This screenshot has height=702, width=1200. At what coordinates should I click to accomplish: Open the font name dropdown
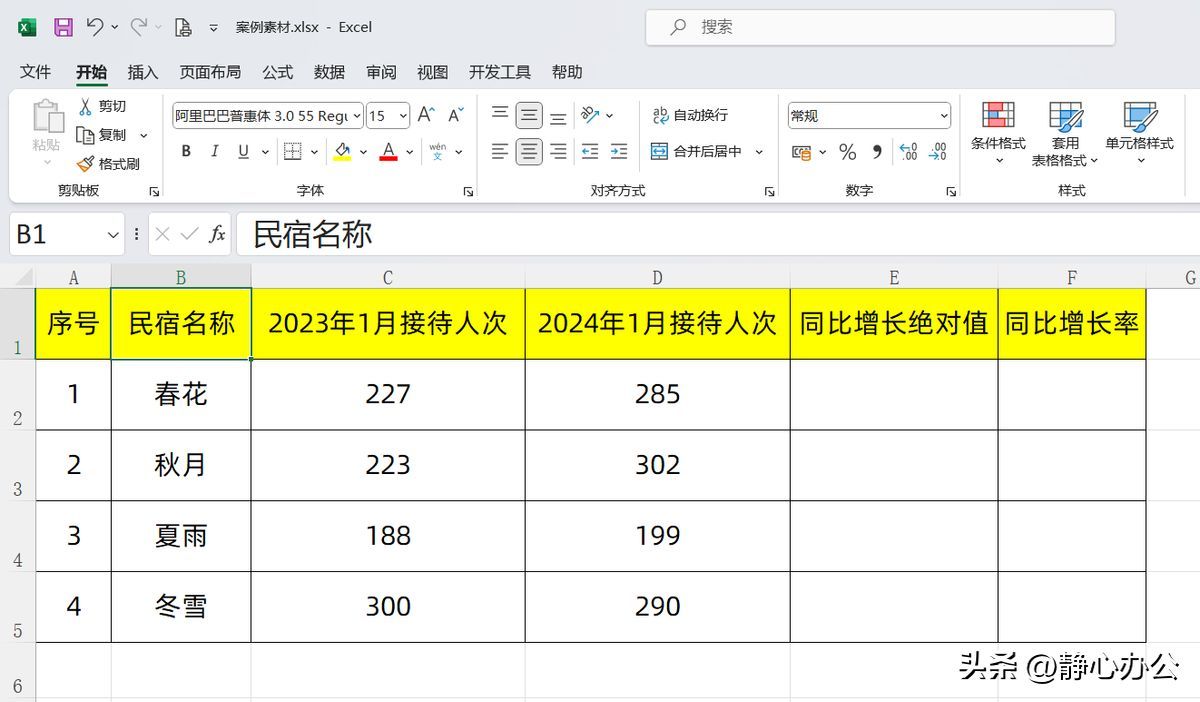pos(358,115)
